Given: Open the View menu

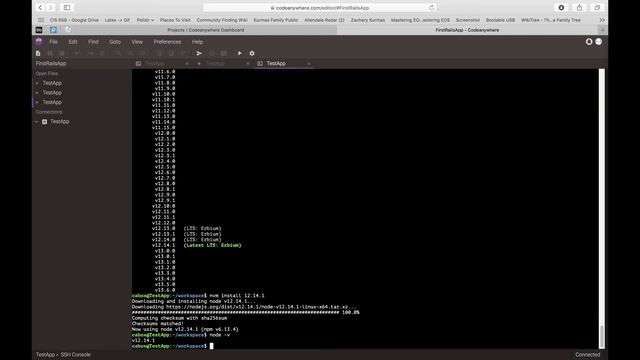Looking at the screenshot, I should (137, 42).
